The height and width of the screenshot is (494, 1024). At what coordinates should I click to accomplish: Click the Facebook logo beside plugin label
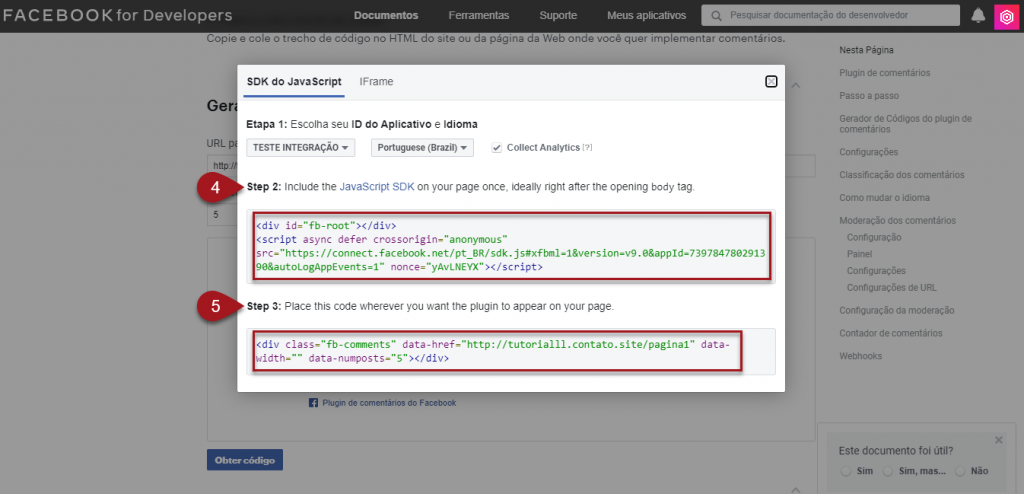tap(313, 403)
